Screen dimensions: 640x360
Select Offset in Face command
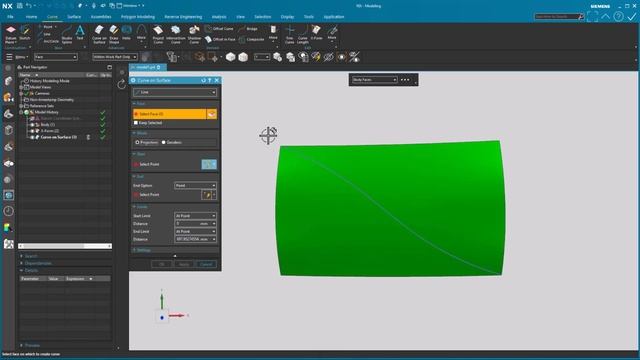[x=220, y=39]
